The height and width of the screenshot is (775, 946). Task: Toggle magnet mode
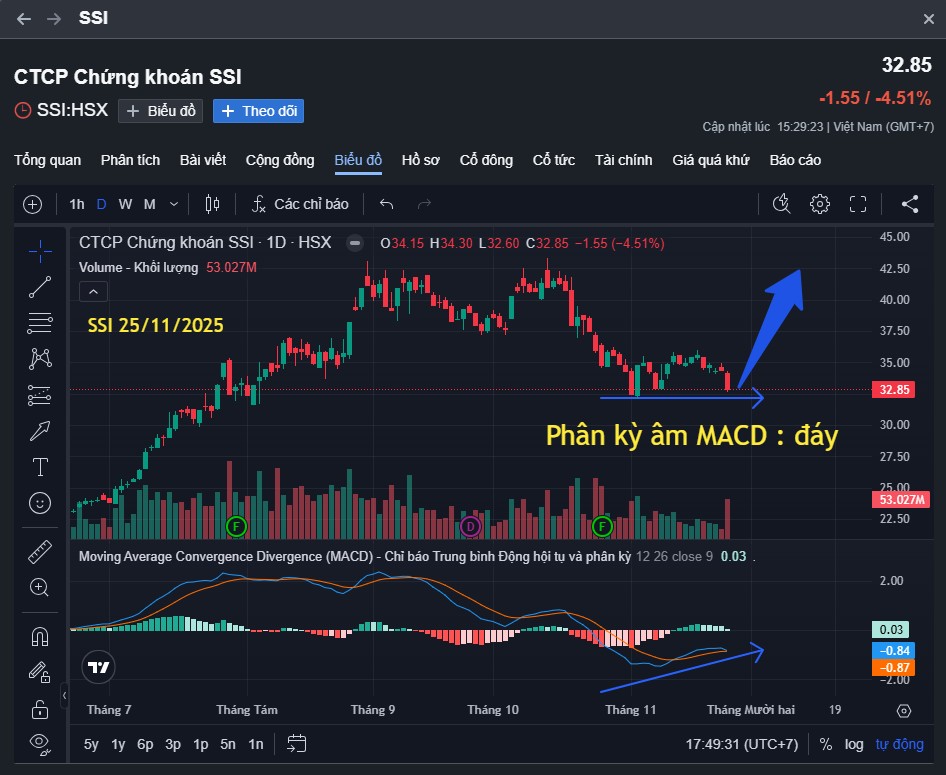pyautogui.click(x=40, y=637)
